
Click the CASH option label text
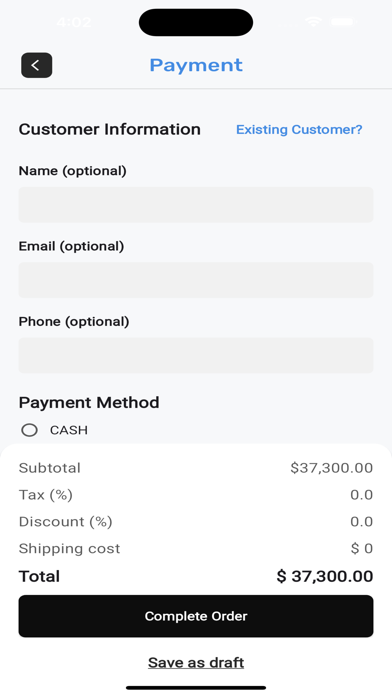click(x=68, y=430)
